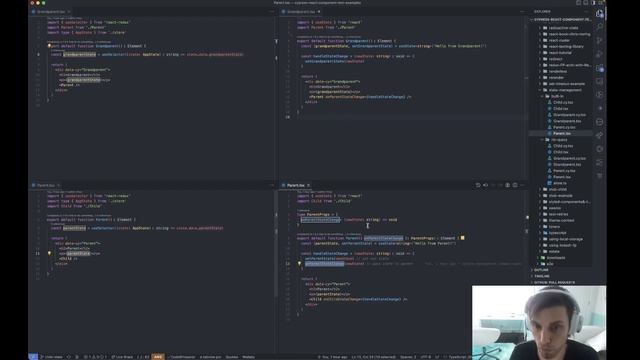Click selected parentState variable in bottom-left editor
This screenshot has width=640, height=360.
[74, 228]
